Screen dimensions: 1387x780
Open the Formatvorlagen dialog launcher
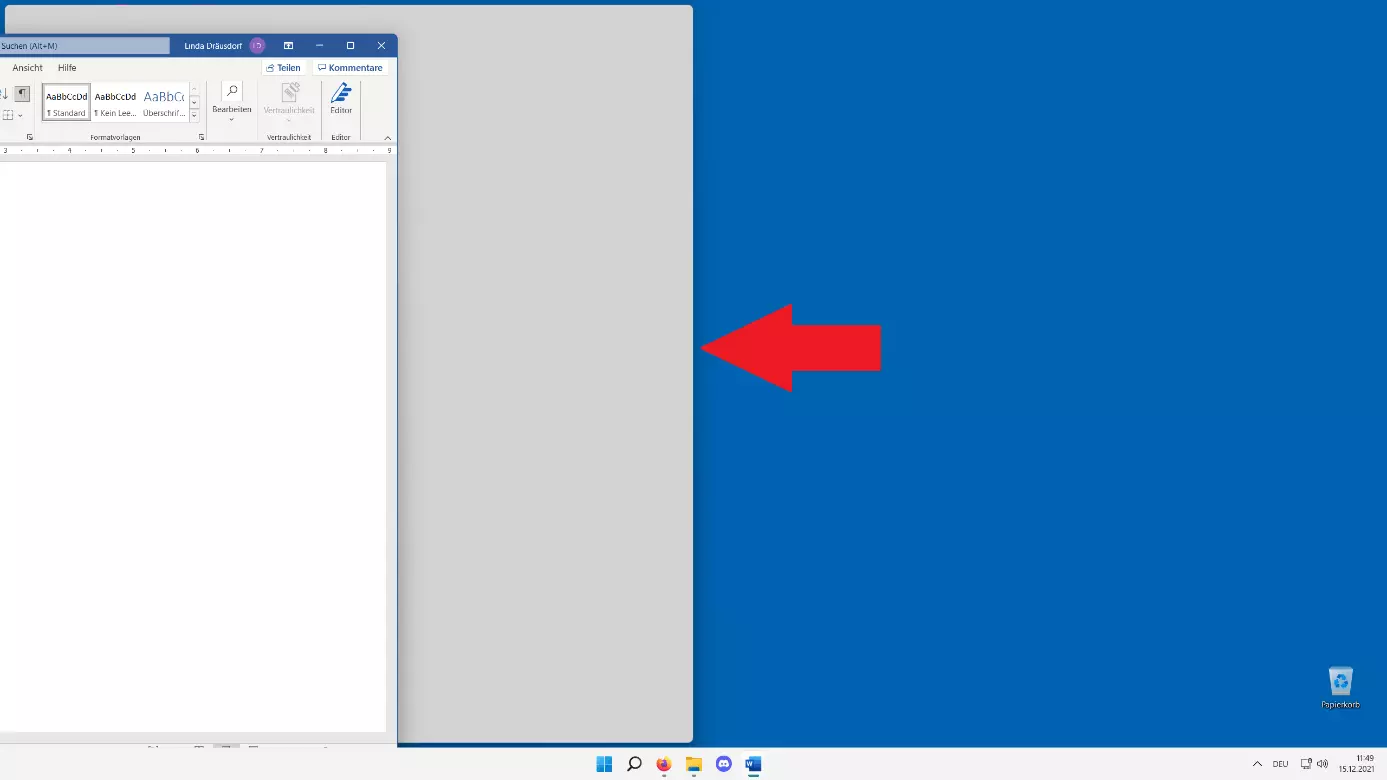202,137
